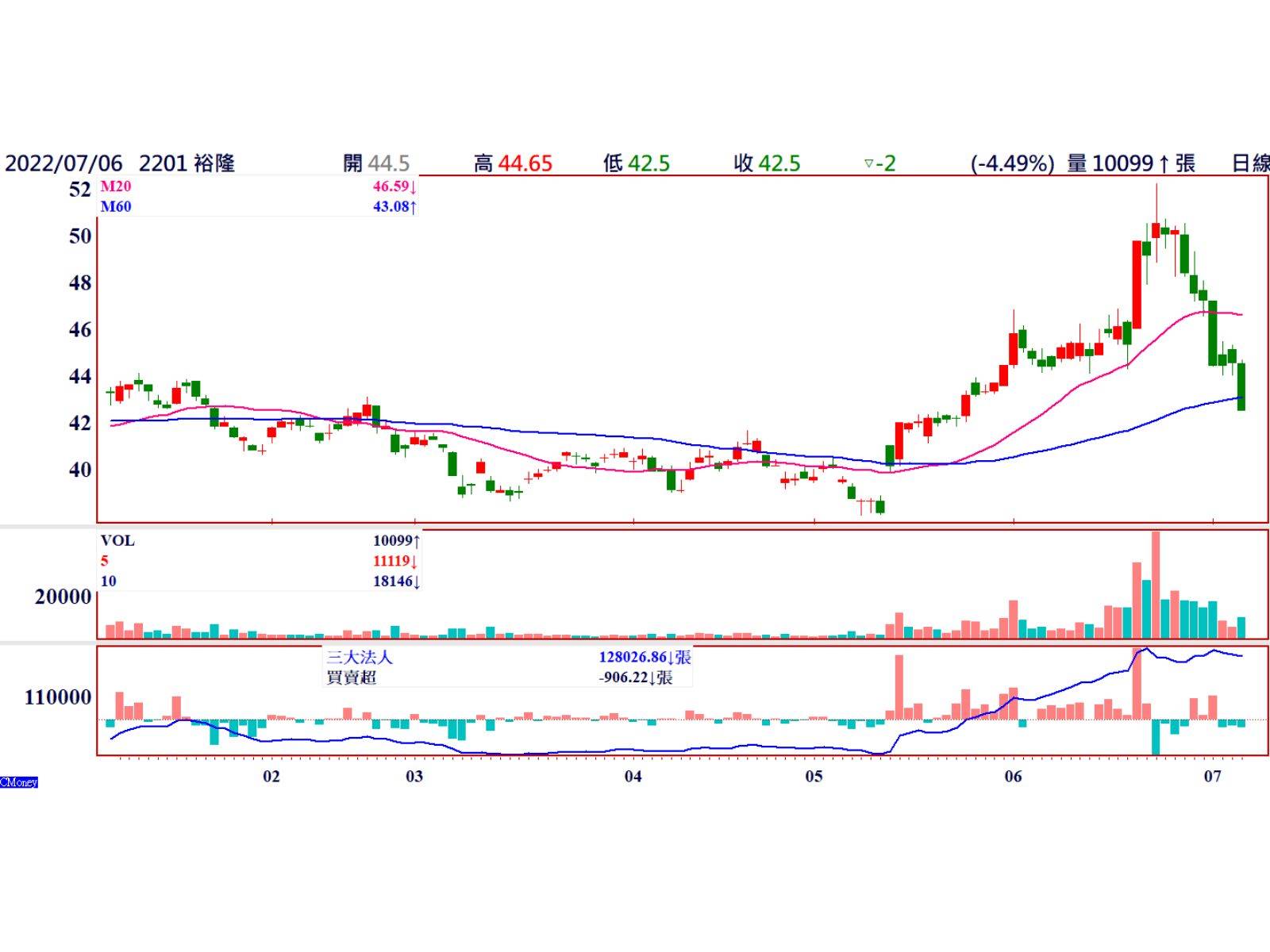Click the 收 42.5 closing price

pyautogui.click(x=767, y=163)
